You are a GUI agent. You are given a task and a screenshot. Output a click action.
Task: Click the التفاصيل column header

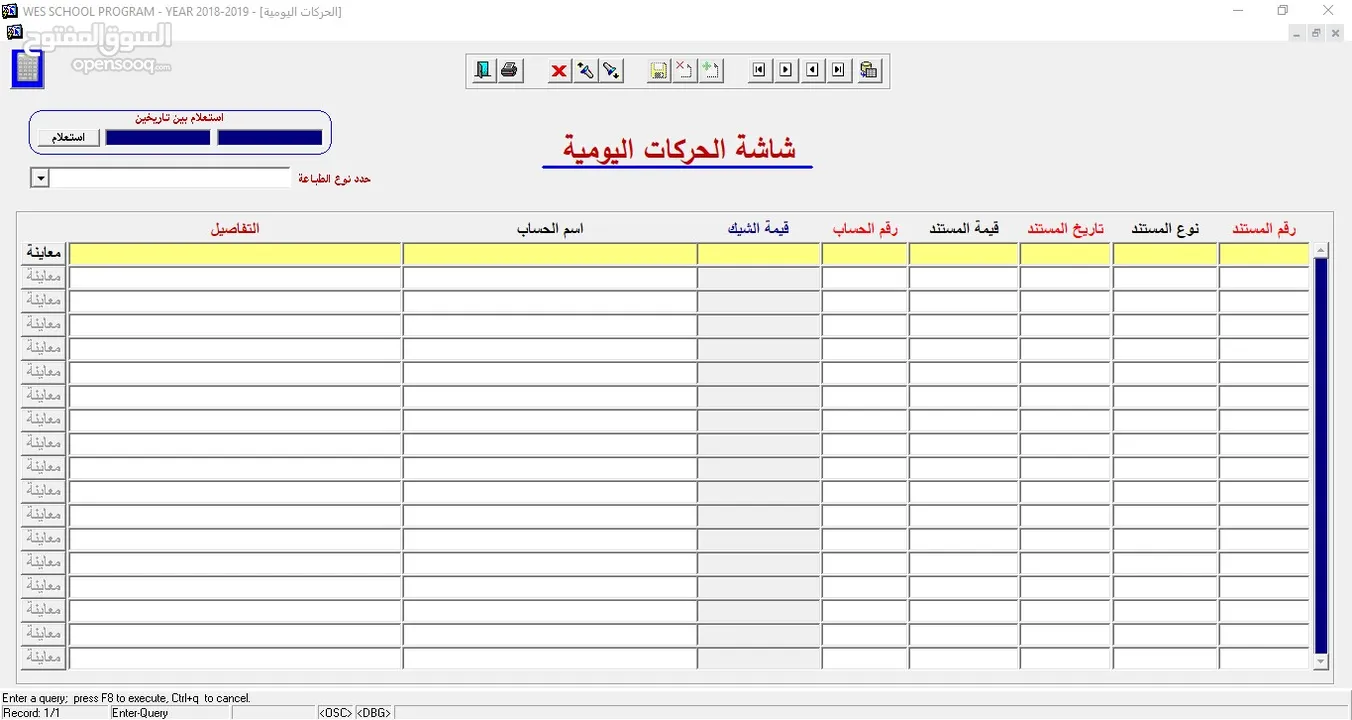tap(235, 229)
